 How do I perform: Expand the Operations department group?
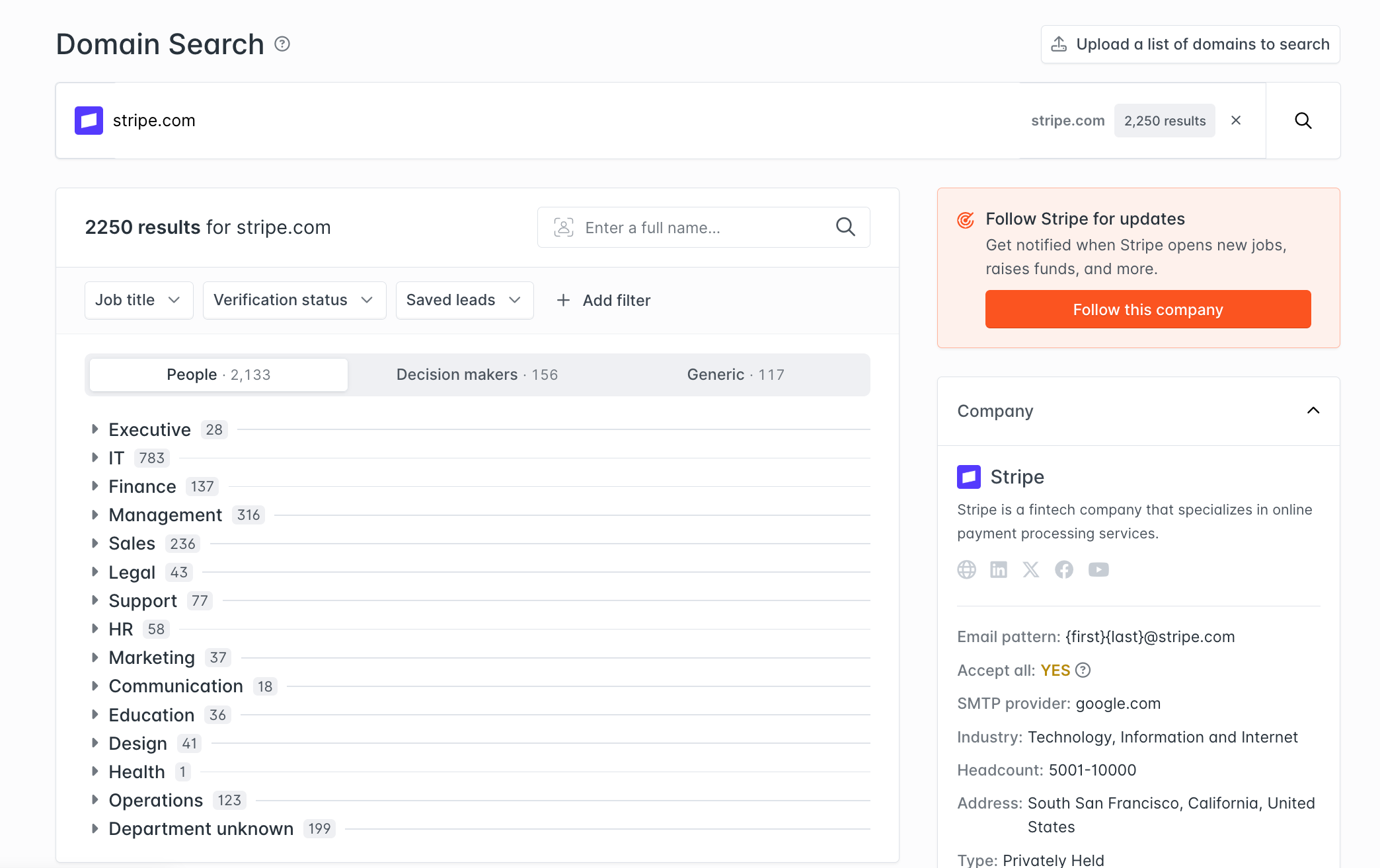95,800
